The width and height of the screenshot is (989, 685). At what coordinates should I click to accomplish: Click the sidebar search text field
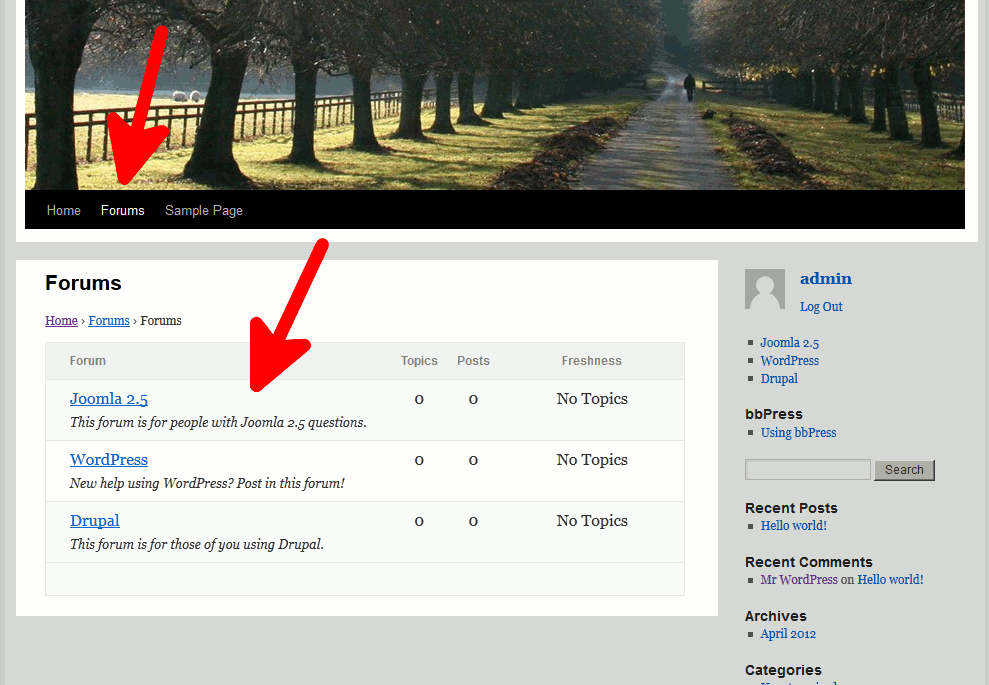[808, 470]
